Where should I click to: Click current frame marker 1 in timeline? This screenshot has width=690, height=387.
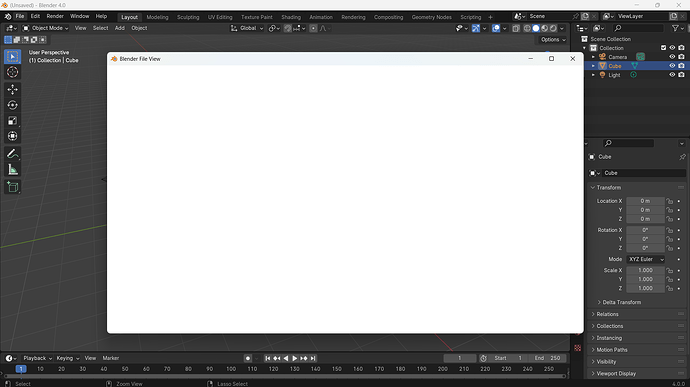(x=21, y=369)
